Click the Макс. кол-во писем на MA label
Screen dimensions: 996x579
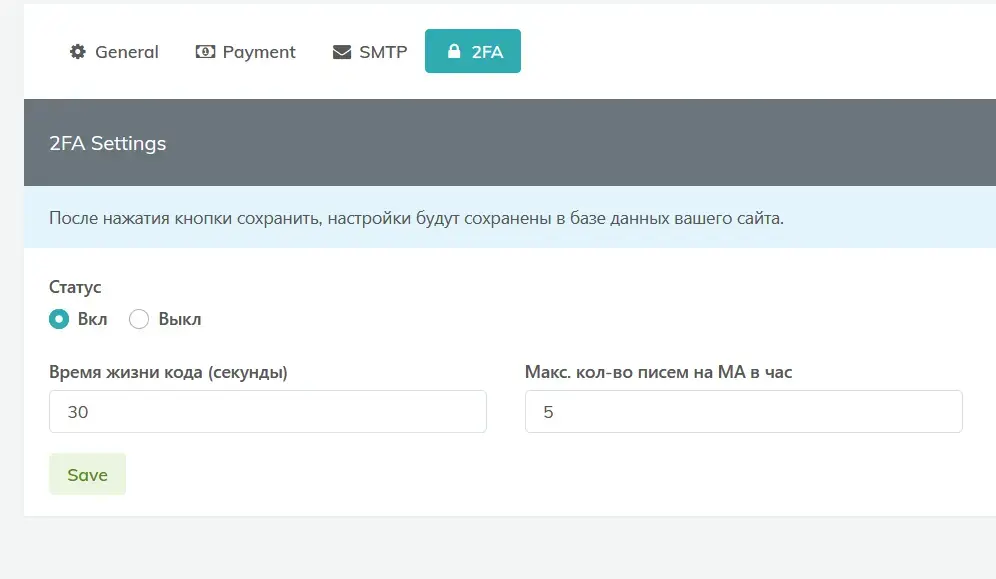coord(659,372)
